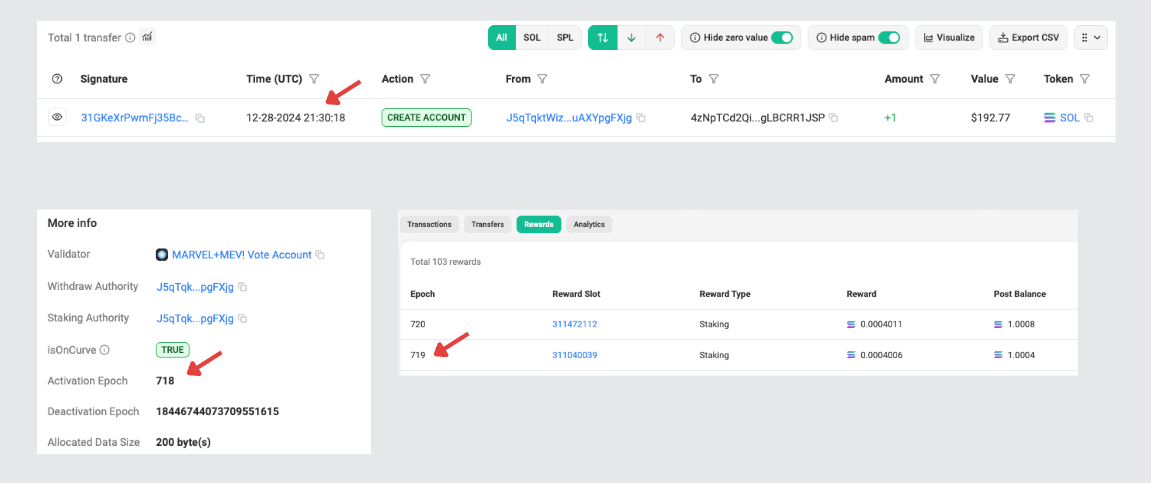Click epoch 719 in rewards table
This screenshot has height=483, width=1151.
pos(418,355)
